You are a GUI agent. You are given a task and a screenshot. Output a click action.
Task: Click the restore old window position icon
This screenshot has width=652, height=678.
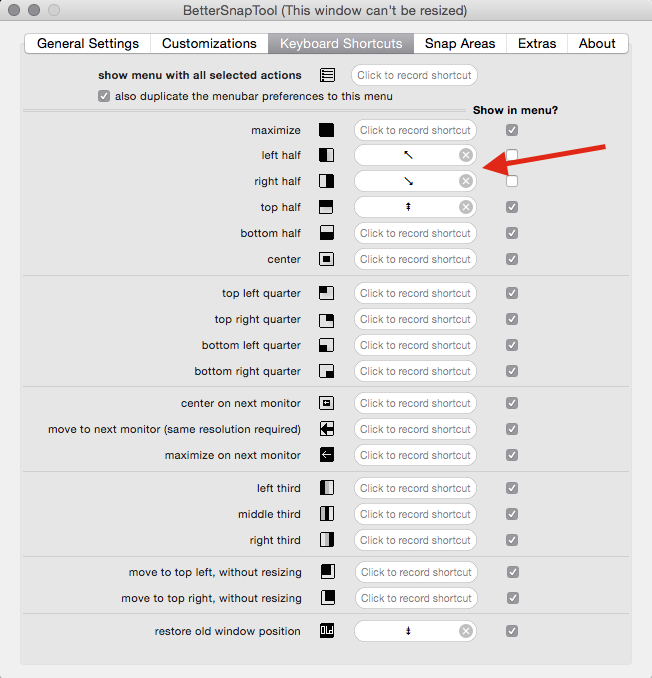[326, 631]
